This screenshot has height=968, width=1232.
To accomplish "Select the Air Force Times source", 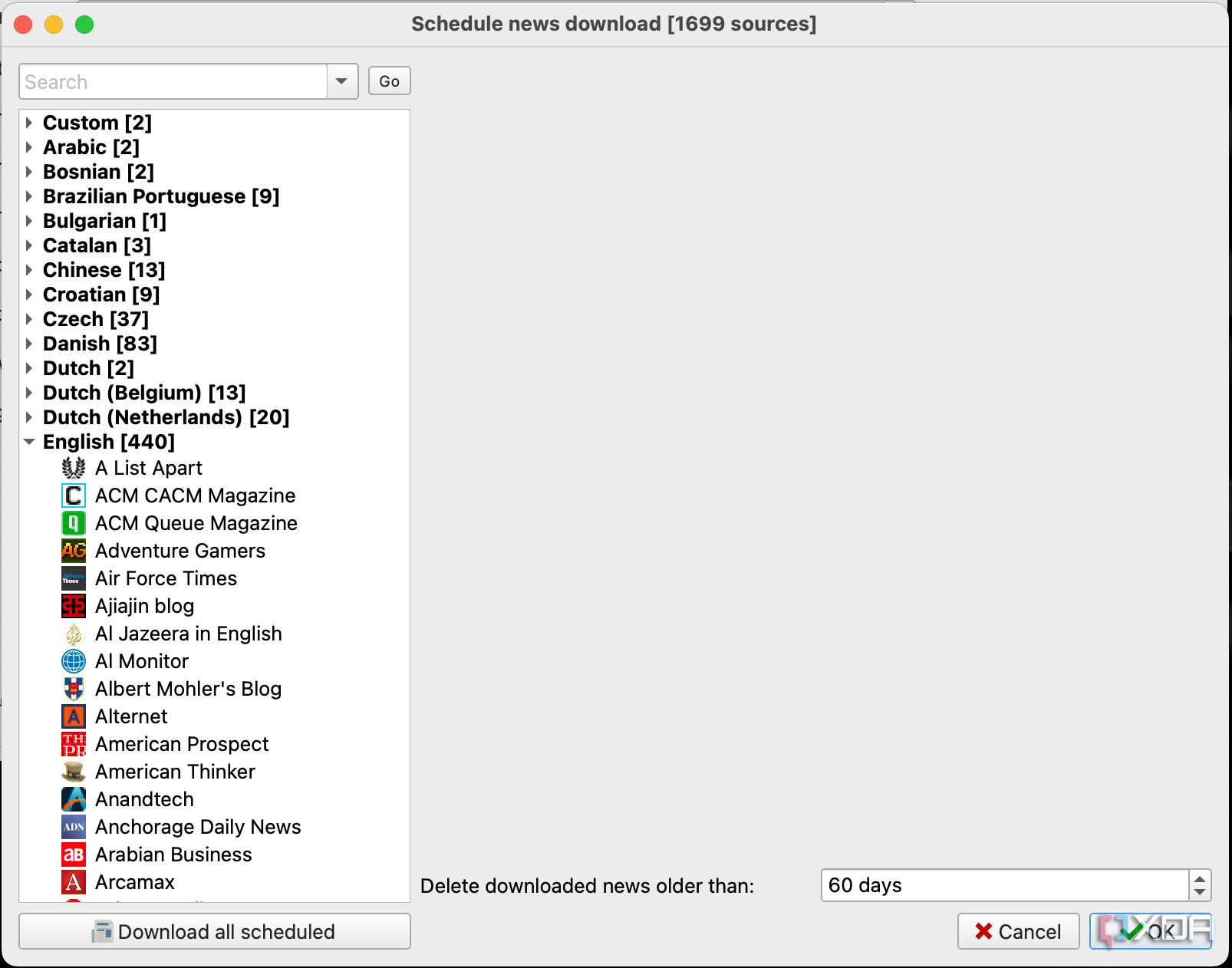I will click(166, 578).
